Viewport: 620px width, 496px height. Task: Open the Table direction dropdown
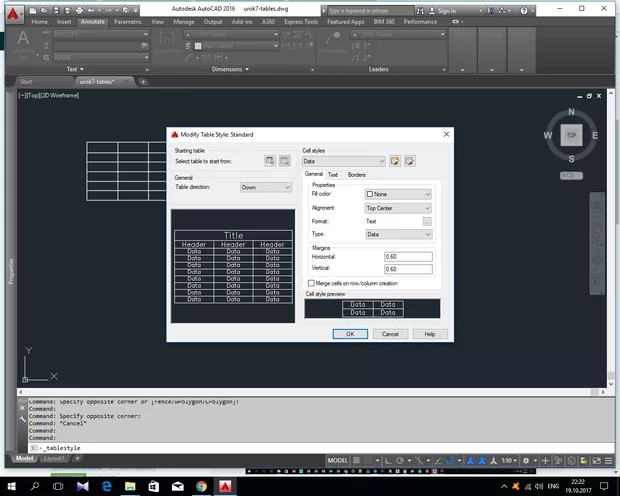click(x=265, y=187)
